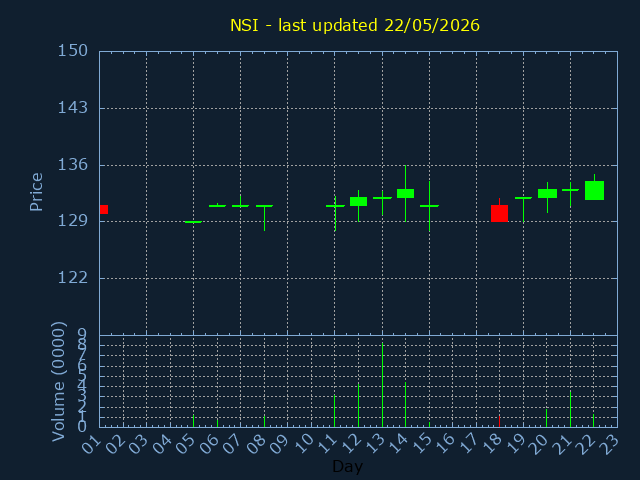
Task: Click the tallest volume bar on day 13
Action: 382,385
